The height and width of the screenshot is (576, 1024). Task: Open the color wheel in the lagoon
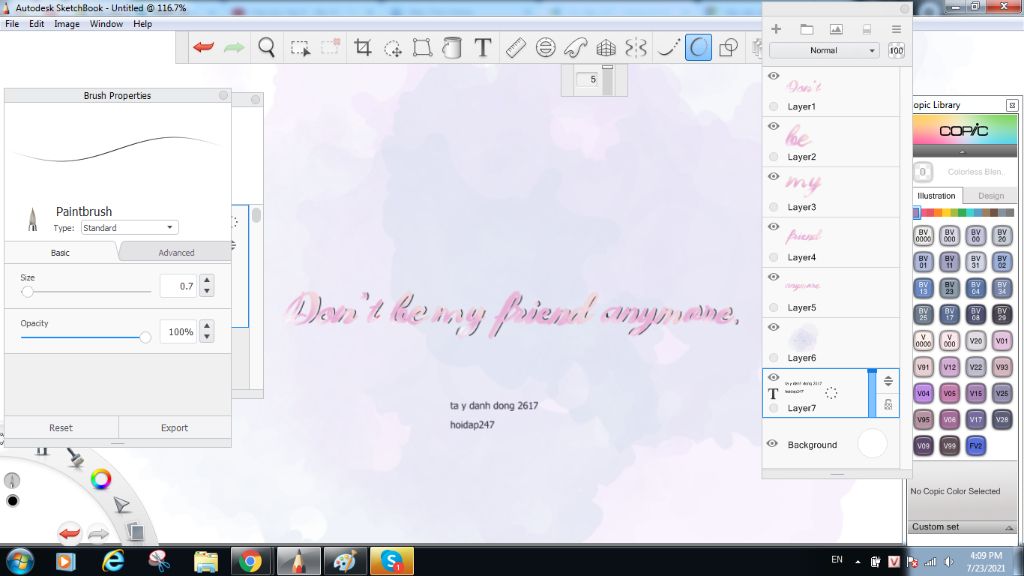101,479
